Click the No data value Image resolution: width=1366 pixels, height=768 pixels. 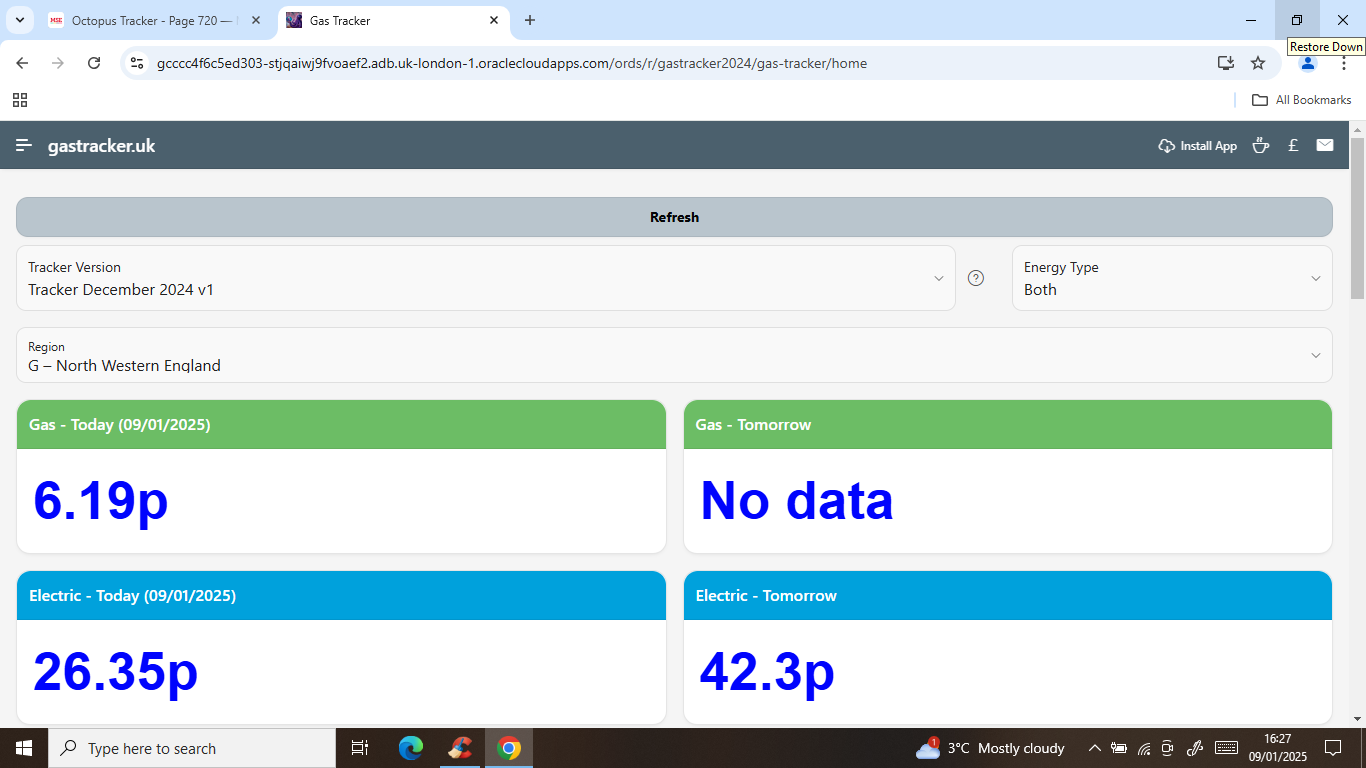pos(796,500)
